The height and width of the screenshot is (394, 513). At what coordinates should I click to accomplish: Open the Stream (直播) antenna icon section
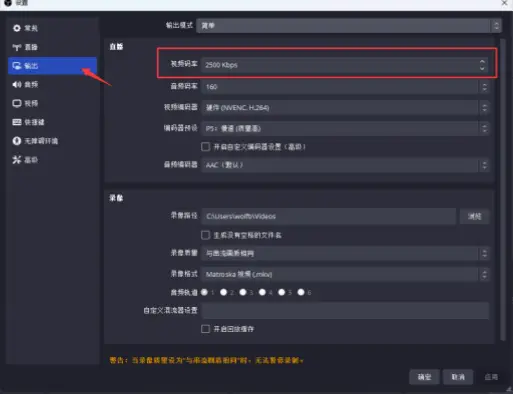[17, 47]
